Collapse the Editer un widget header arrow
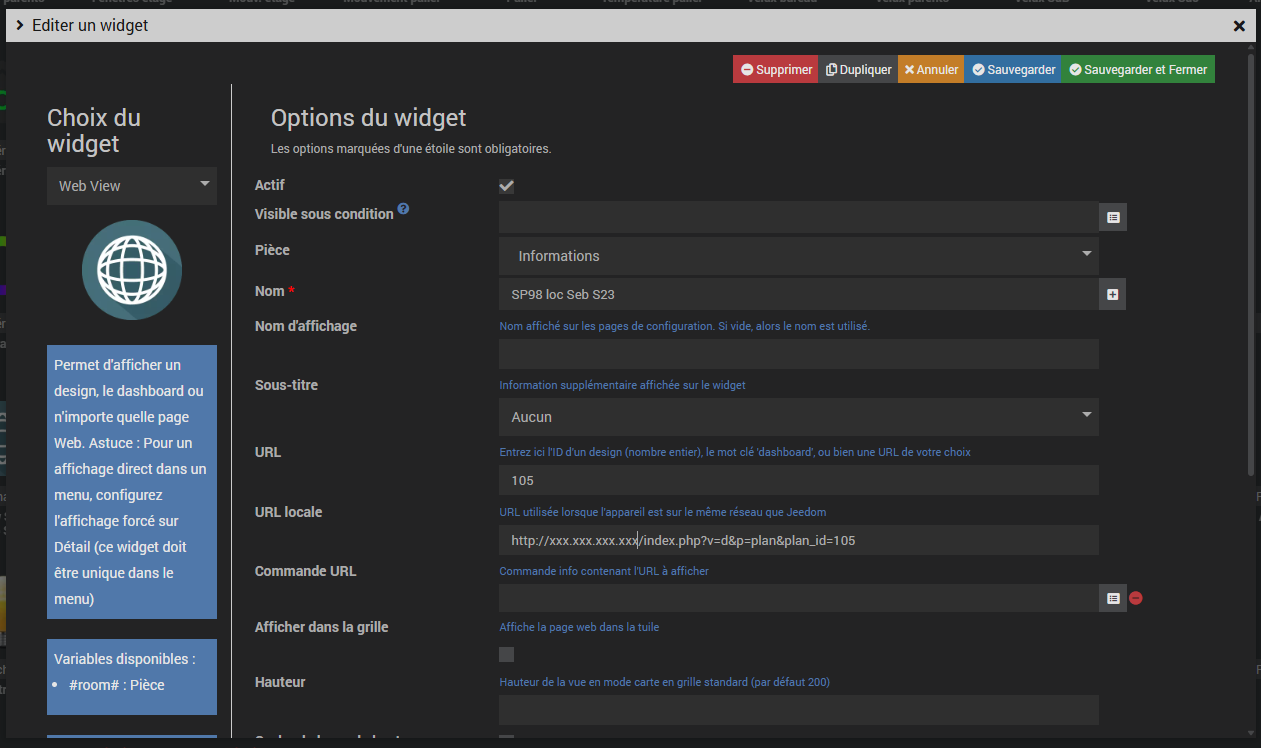1261x748 pixels. tap(20, 25)
